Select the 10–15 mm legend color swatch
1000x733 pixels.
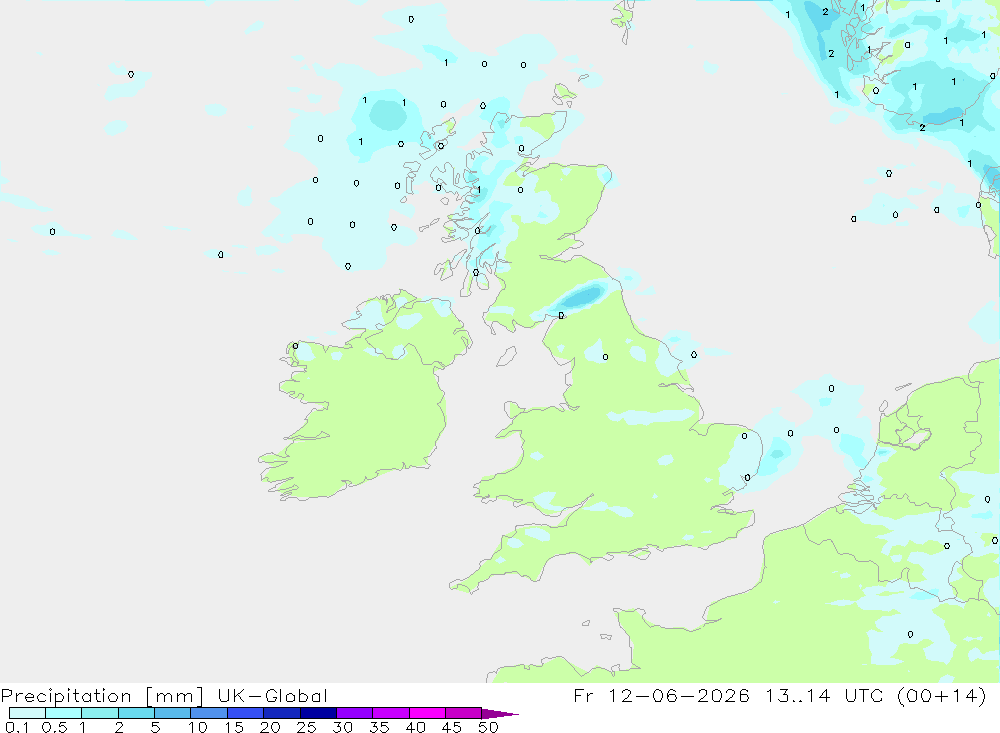(x=209, y=713)
